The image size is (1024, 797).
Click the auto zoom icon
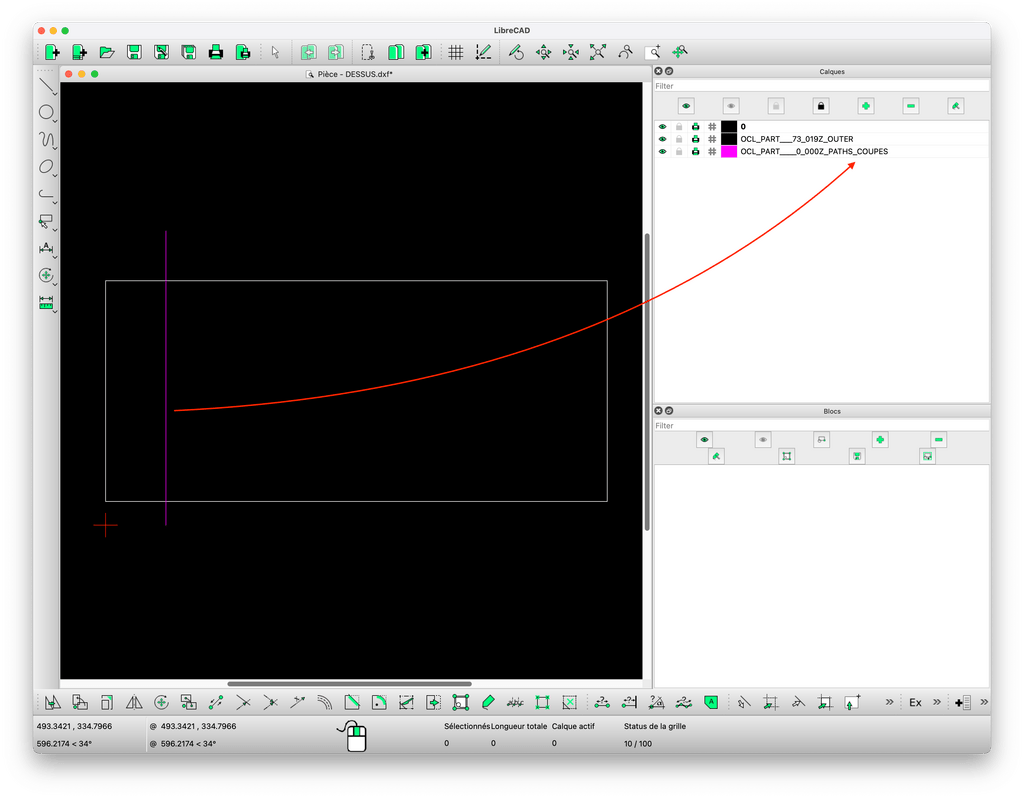pos(598,52)
